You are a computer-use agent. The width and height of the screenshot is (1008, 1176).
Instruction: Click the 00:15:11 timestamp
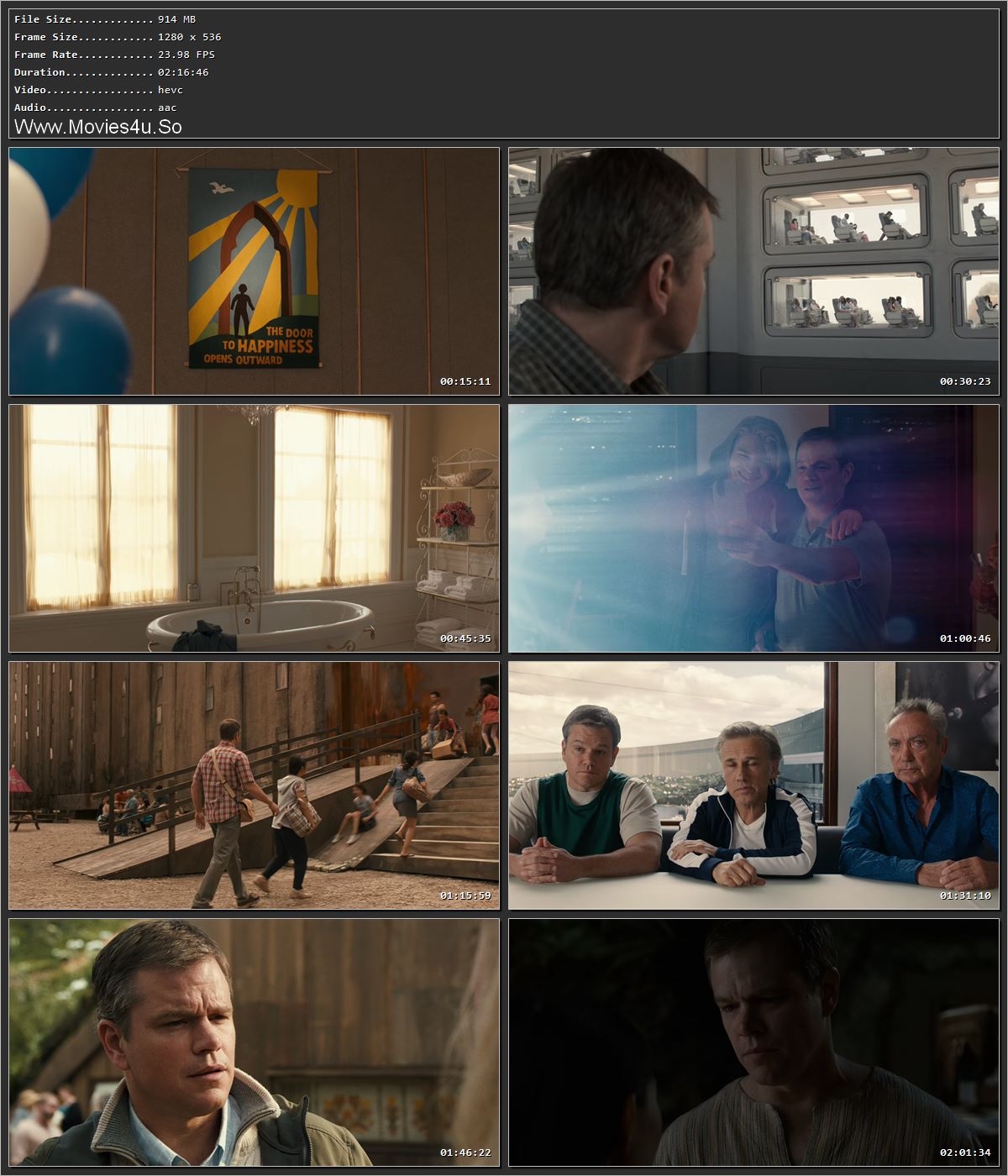pyautogui.click(x=465, y=381)
